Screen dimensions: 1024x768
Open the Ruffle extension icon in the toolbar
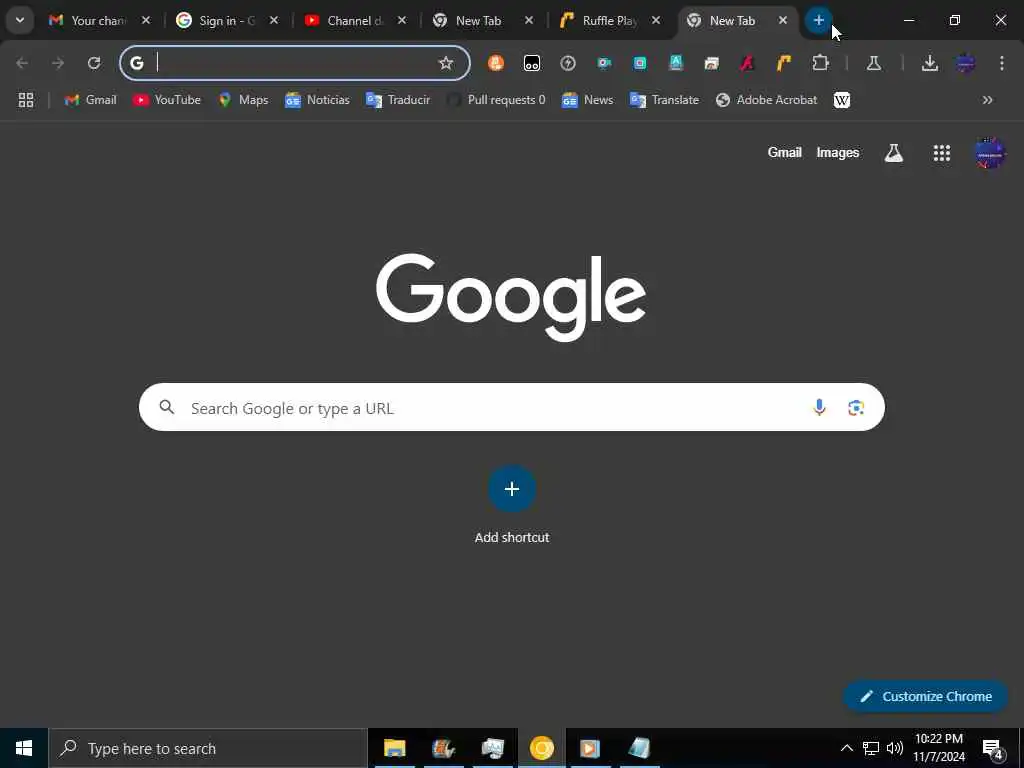[783, 63]
